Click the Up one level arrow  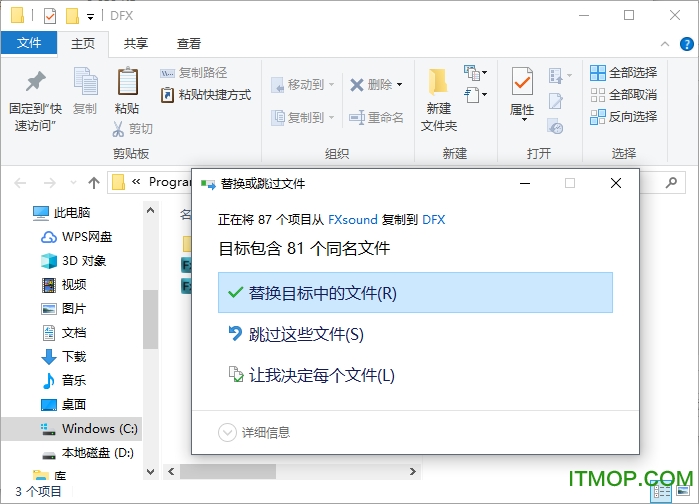94,183
